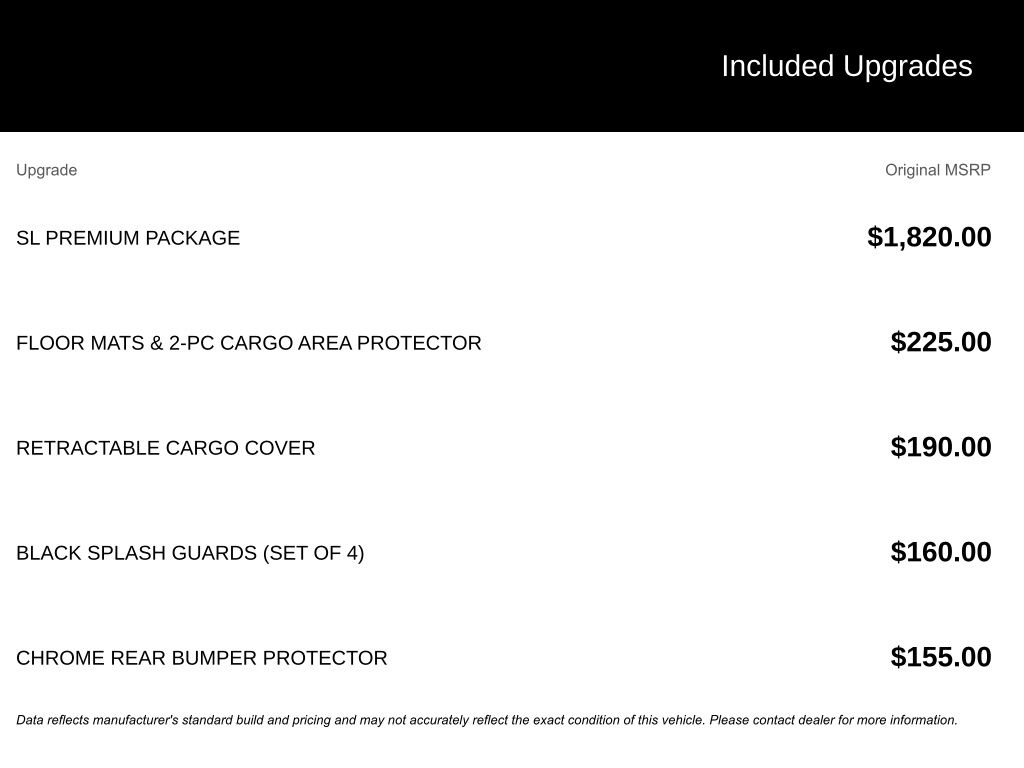Click the $160.00 price

coord(940,552)
